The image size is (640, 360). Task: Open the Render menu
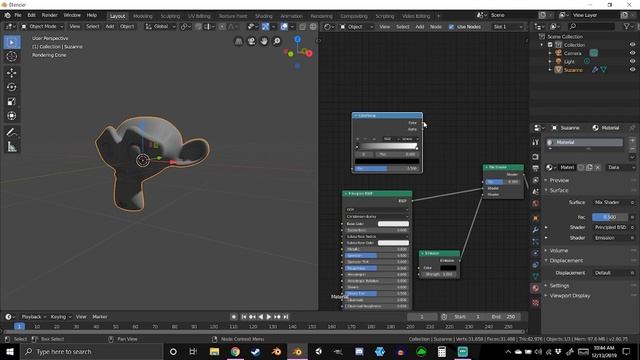click(x=49, y=15)
